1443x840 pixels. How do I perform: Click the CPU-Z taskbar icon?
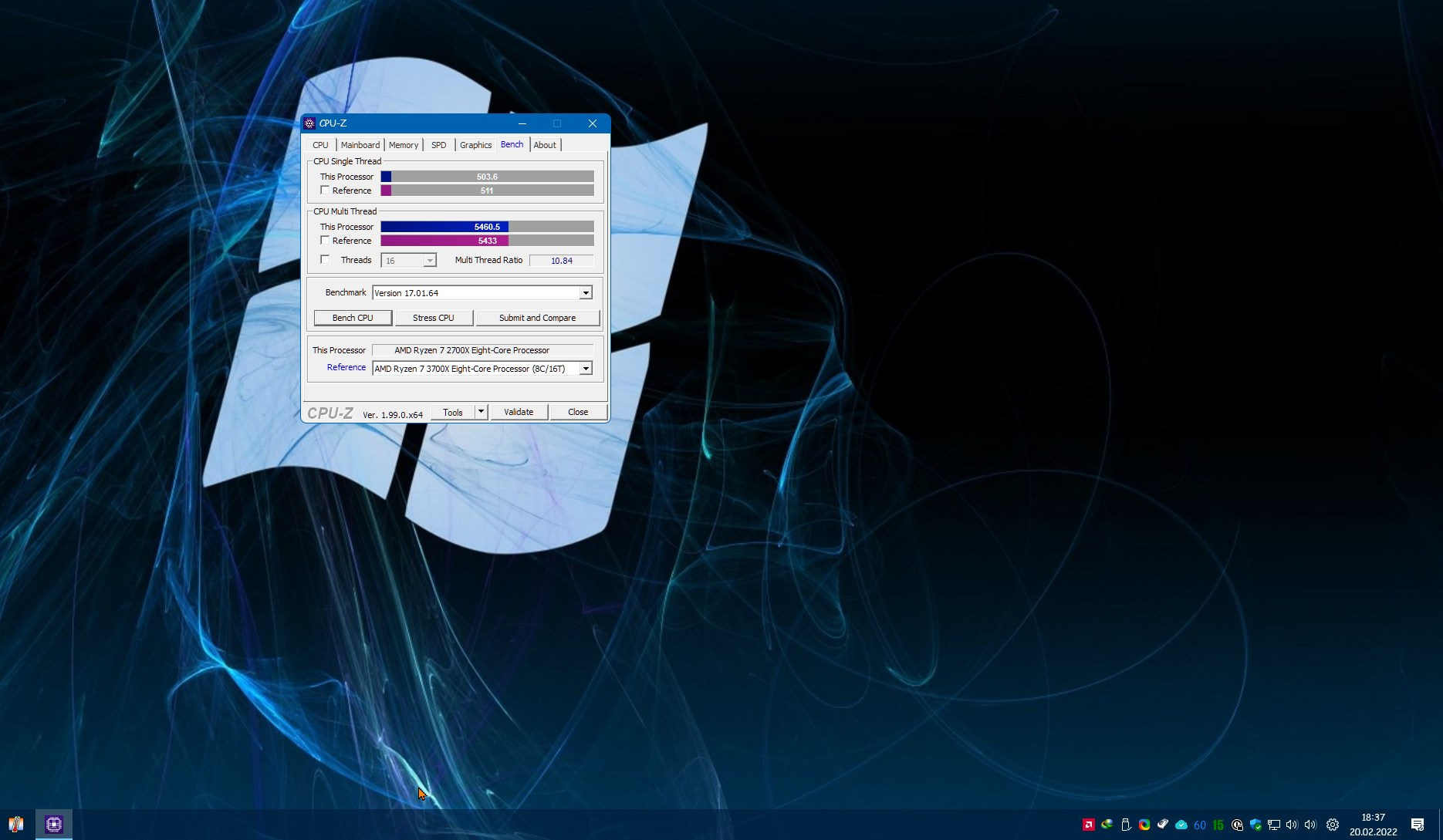(x=53, y=825)
